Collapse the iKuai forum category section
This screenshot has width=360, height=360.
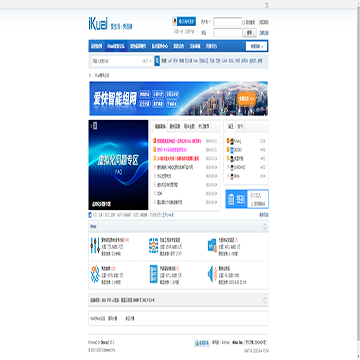pyautogui.click(x=265, y=226)
